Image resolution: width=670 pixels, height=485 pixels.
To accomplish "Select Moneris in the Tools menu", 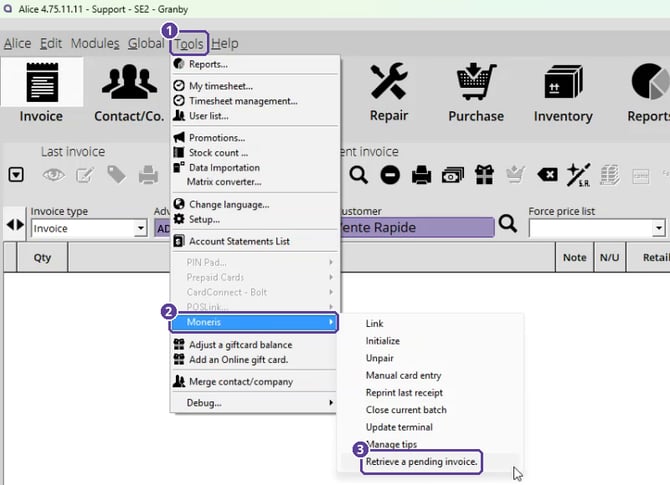I will 254,322.
